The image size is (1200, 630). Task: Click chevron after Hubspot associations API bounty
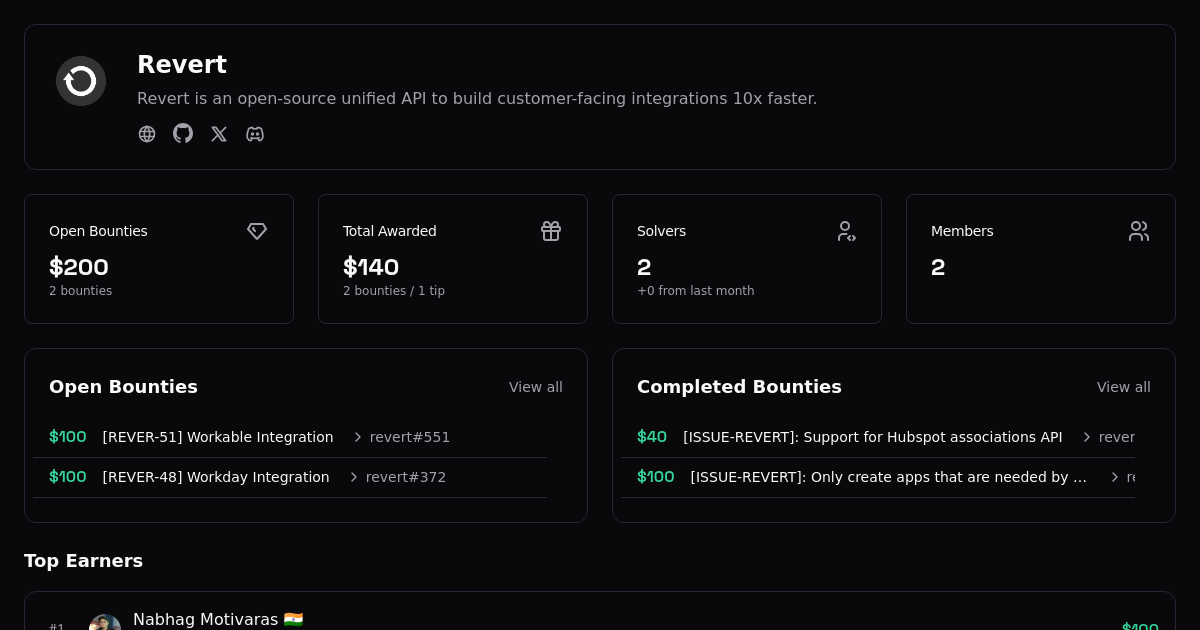[1087, 437]
